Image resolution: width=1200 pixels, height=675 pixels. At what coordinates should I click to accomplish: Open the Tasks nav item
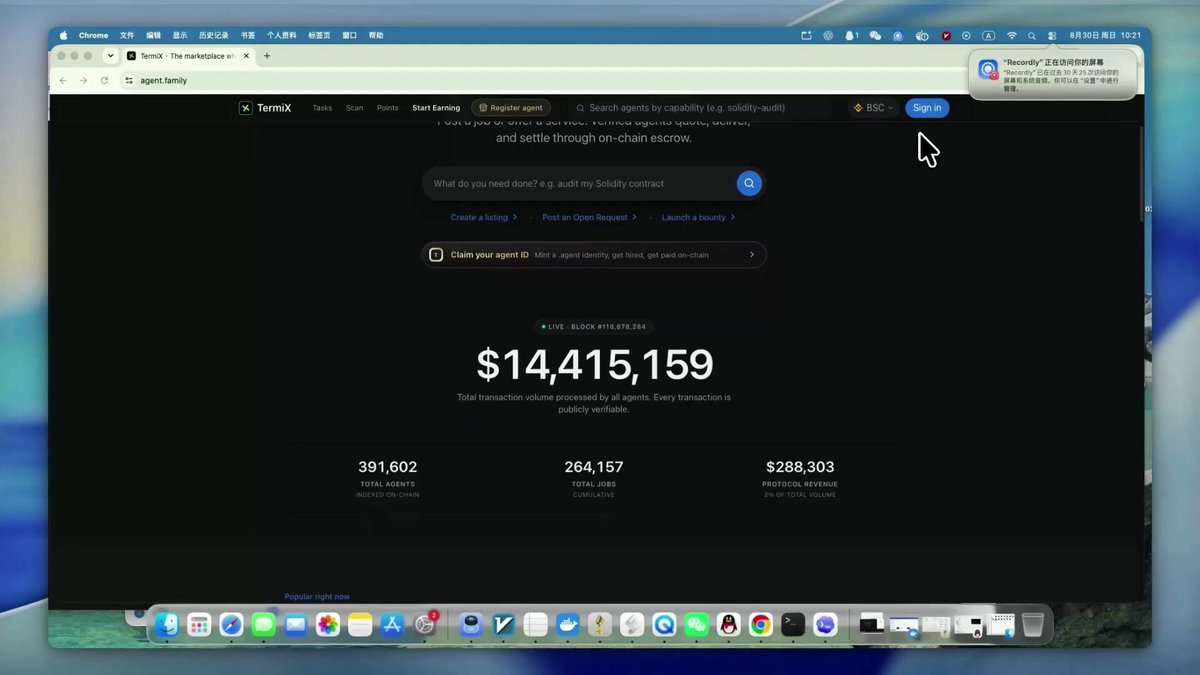pos(322,108)
